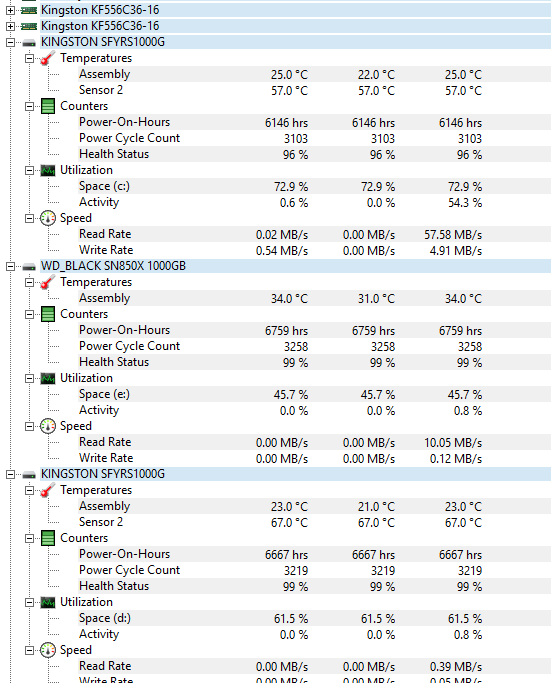
Task: Click the 57.58 MB/s read rate value
Action: pyautogui.click(x=453, y=235)
